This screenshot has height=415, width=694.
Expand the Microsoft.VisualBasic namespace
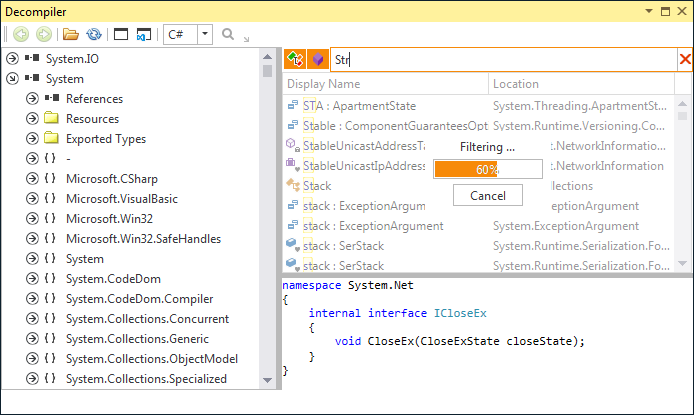tap(32, 199)
